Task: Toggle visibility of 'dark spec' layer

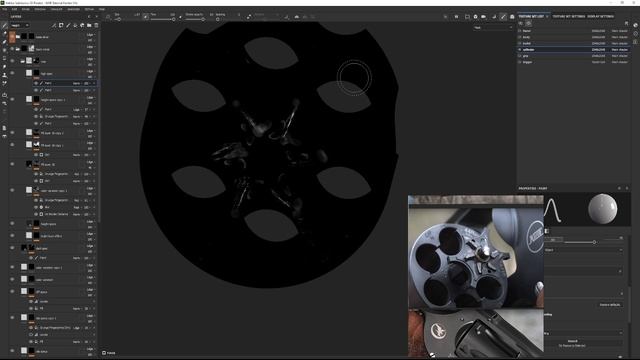Action: coord(12,248)
